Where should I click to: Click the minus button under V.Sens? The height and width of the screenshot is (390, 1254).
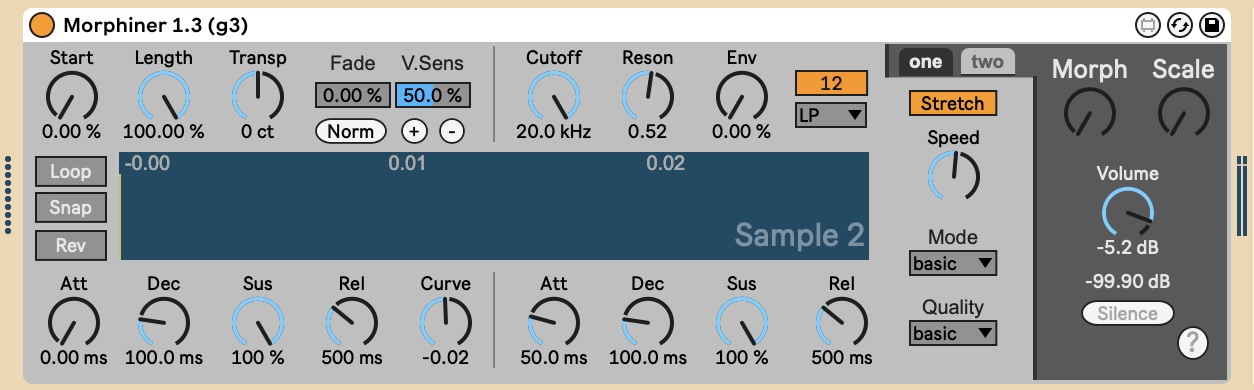click(x=452, y=131)
